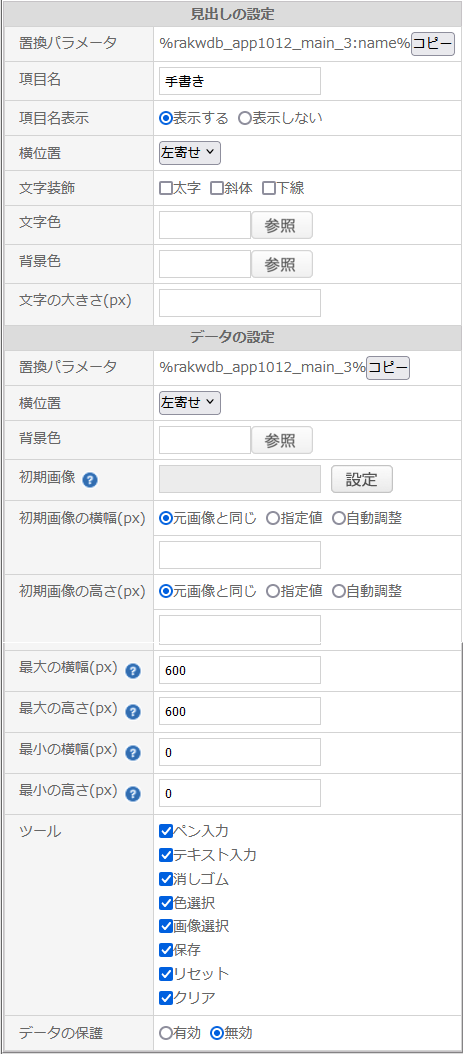The height and width of the screenshot is (1055, 463).
Task: Enable the 太字 checkbox
Action: click(x=166, y=188)
